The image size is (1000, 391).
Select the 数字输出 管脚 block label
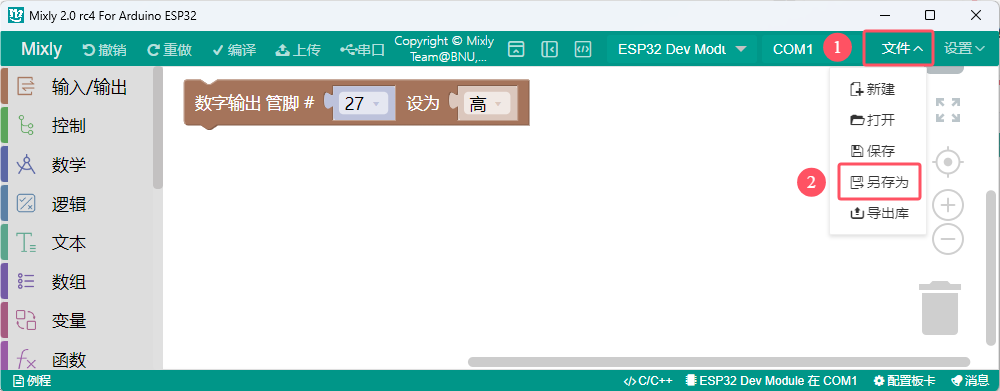(x=254, y=103)
